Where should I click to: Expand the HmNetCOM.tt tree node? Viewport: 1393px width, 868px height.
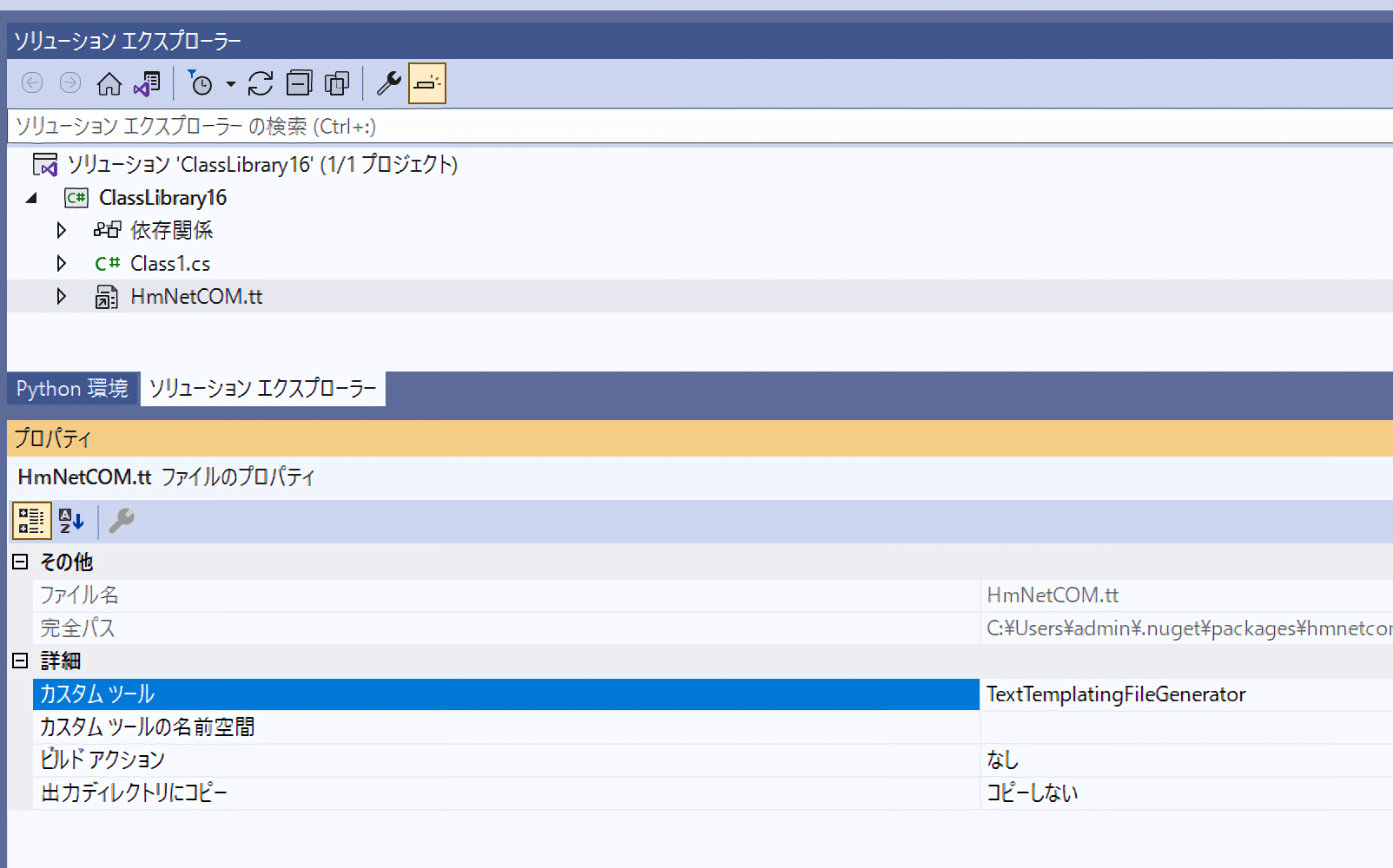coord(61,297)
